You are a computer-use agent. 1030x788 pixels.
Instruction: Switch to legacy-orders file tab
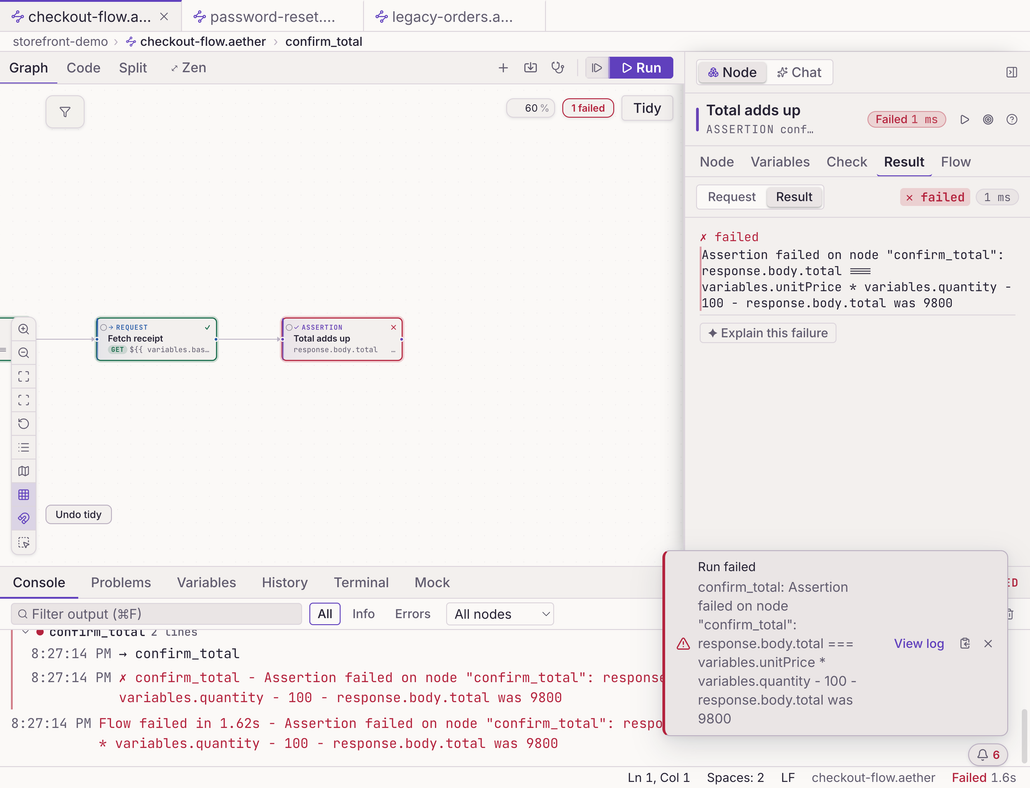pyautogui.click(x=453, y=16)
